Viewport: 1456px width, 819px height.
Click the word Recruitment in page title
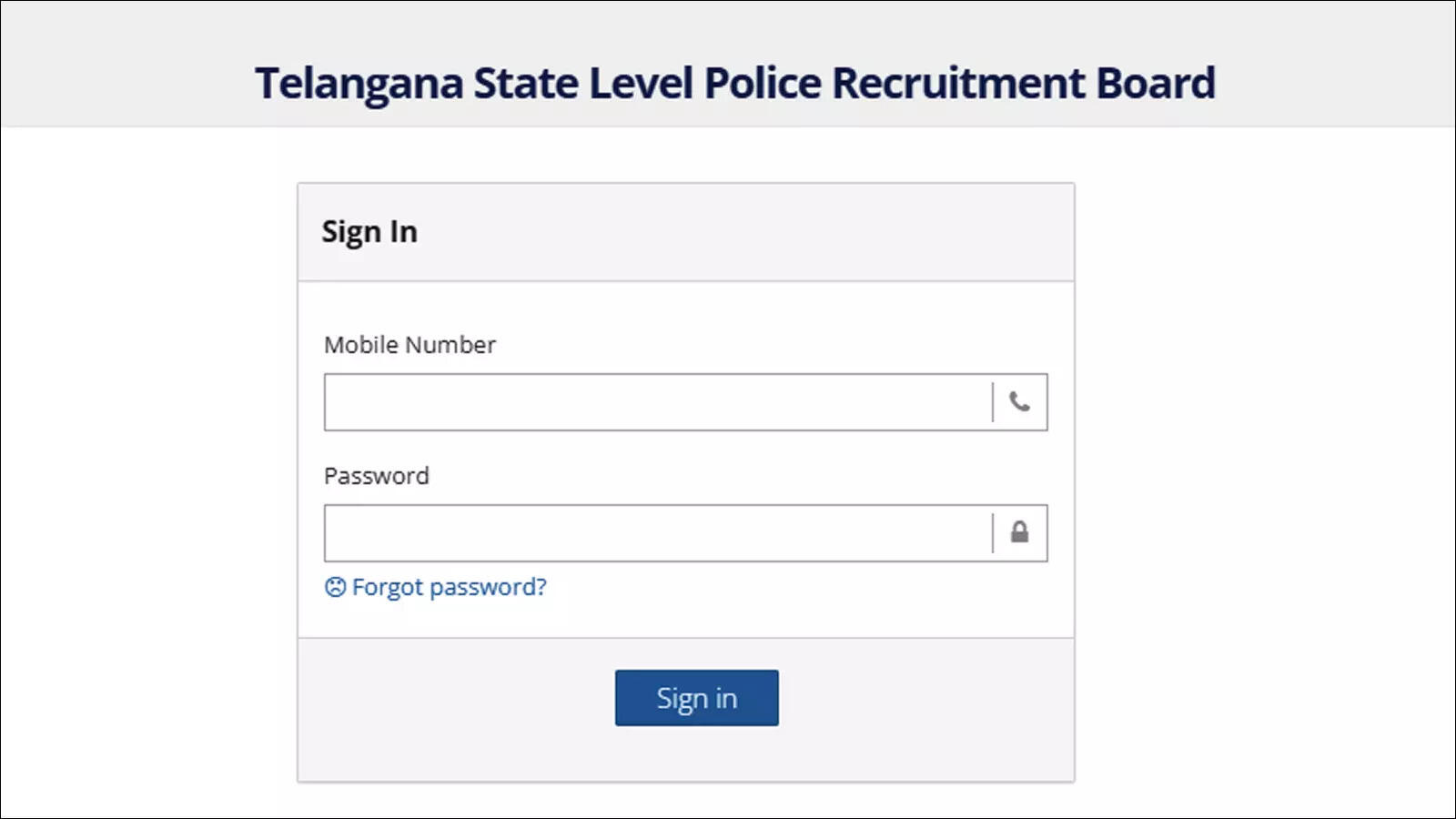[x=959, y=83]
